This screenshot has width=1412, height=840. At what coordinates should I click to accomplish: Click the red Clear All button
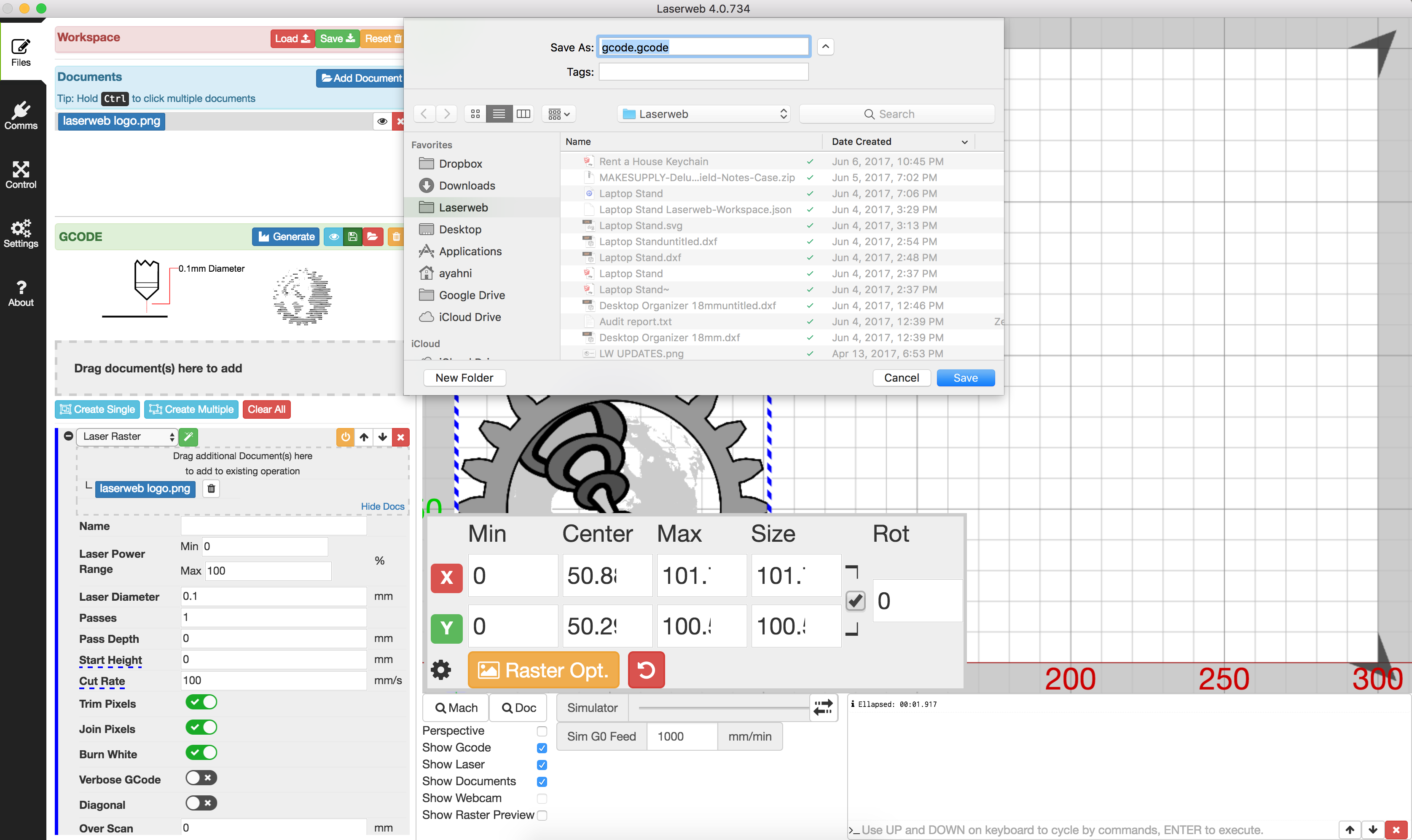pyautogui.click(x=267, y=409)
